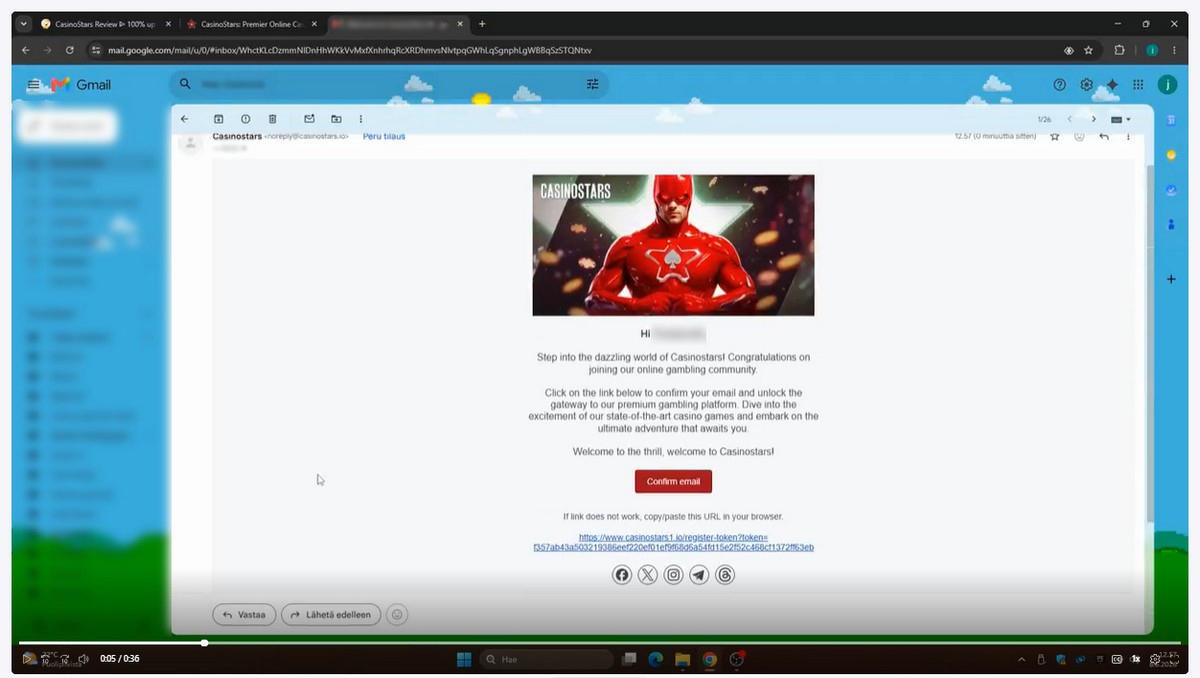
Task: Open Google Keep side panel icon
Action: (1171, 155)
